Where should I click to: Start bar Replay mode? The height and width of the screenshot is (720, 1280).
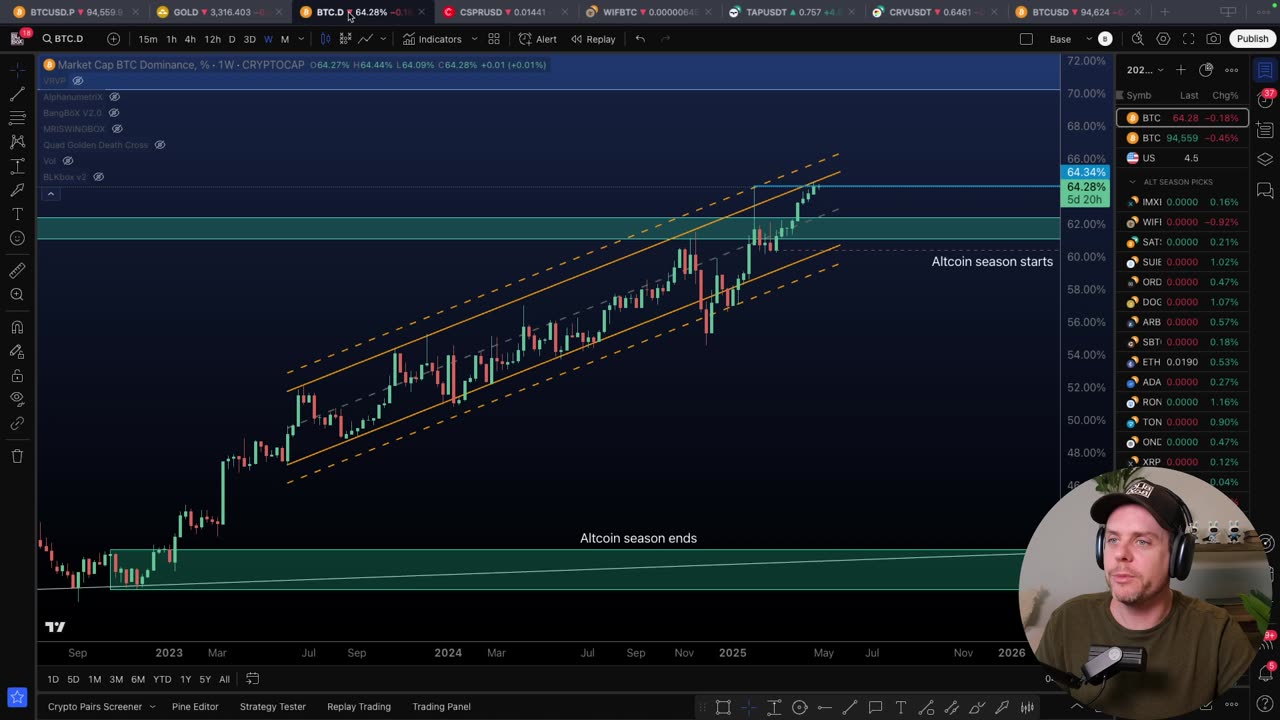coord(593,39)
